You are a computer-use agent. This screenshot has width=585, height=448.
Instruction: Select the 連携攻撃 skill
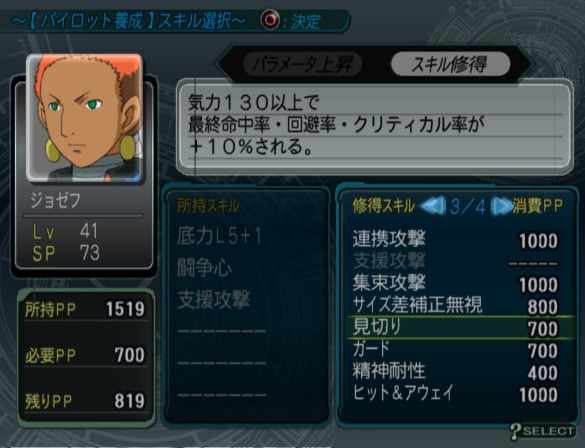456,239
